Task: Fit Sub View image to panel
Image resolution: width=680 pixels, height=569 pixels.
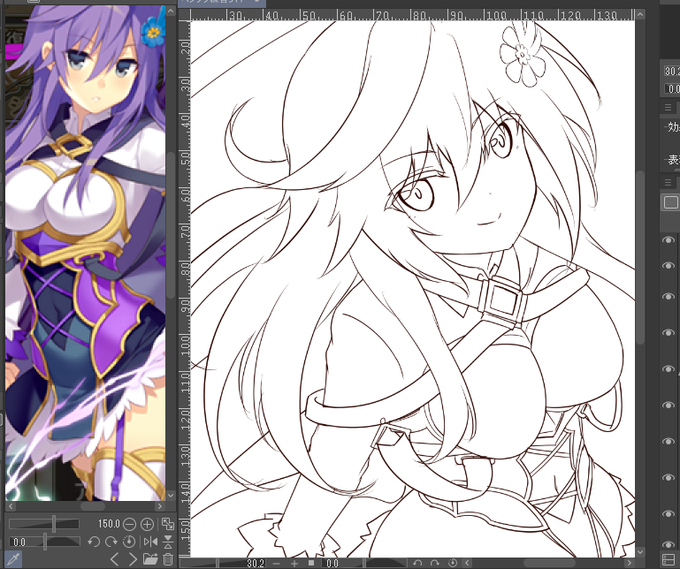Action: [167, 524]
